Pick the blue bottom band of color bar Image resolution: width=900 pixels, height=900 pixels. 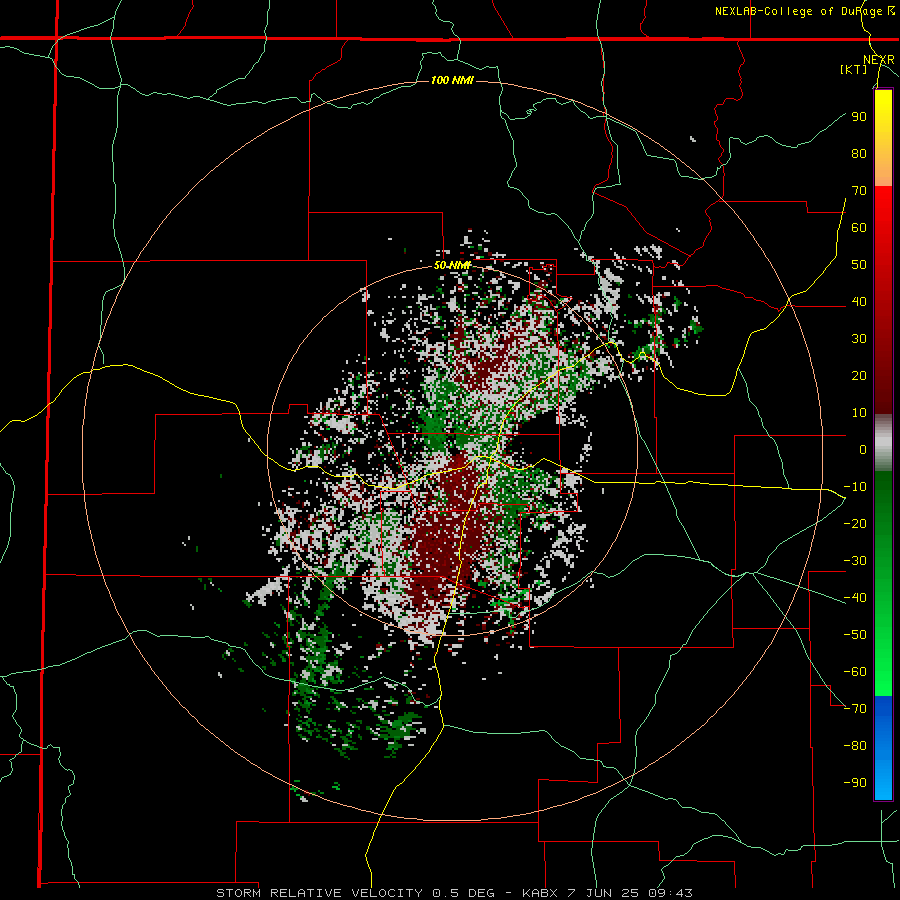[x=883, y=747]
